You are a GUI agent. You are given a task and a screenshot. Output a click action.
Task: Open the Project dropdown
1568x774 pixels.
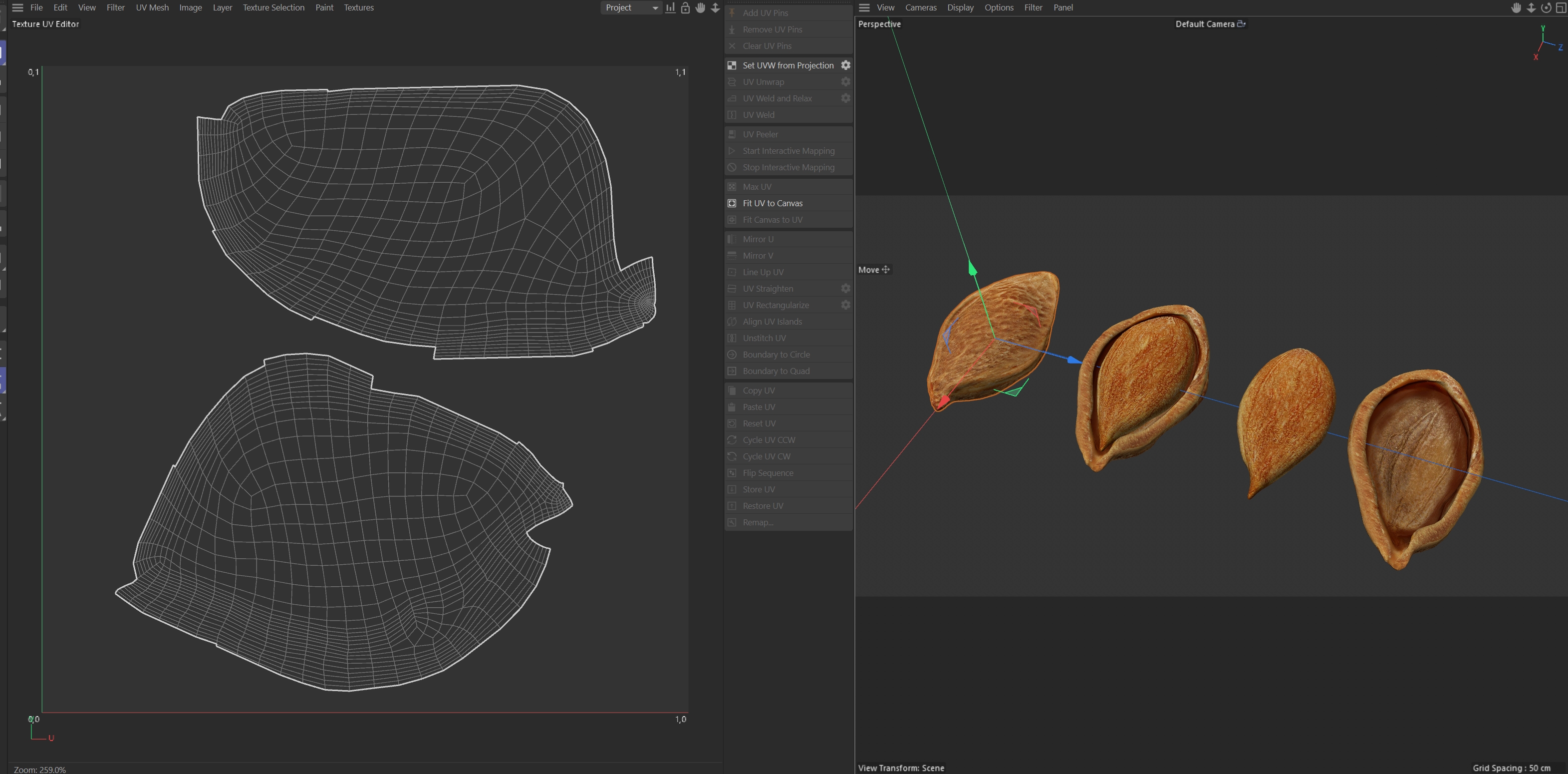coord(631,8)
